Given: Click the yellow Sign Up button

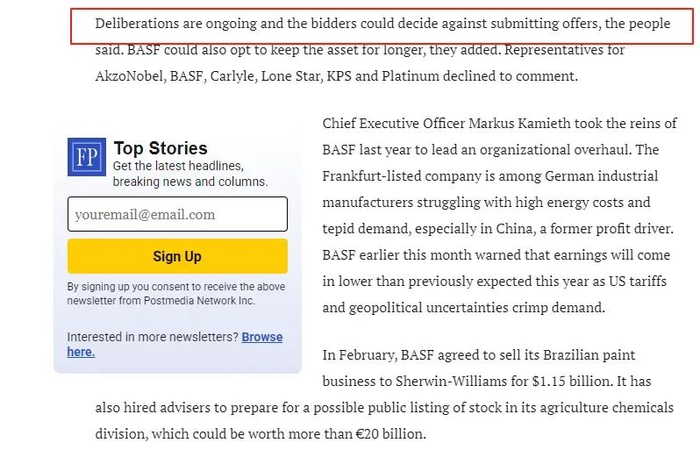Looking at the screenshot, I should (x=177, y=256).
